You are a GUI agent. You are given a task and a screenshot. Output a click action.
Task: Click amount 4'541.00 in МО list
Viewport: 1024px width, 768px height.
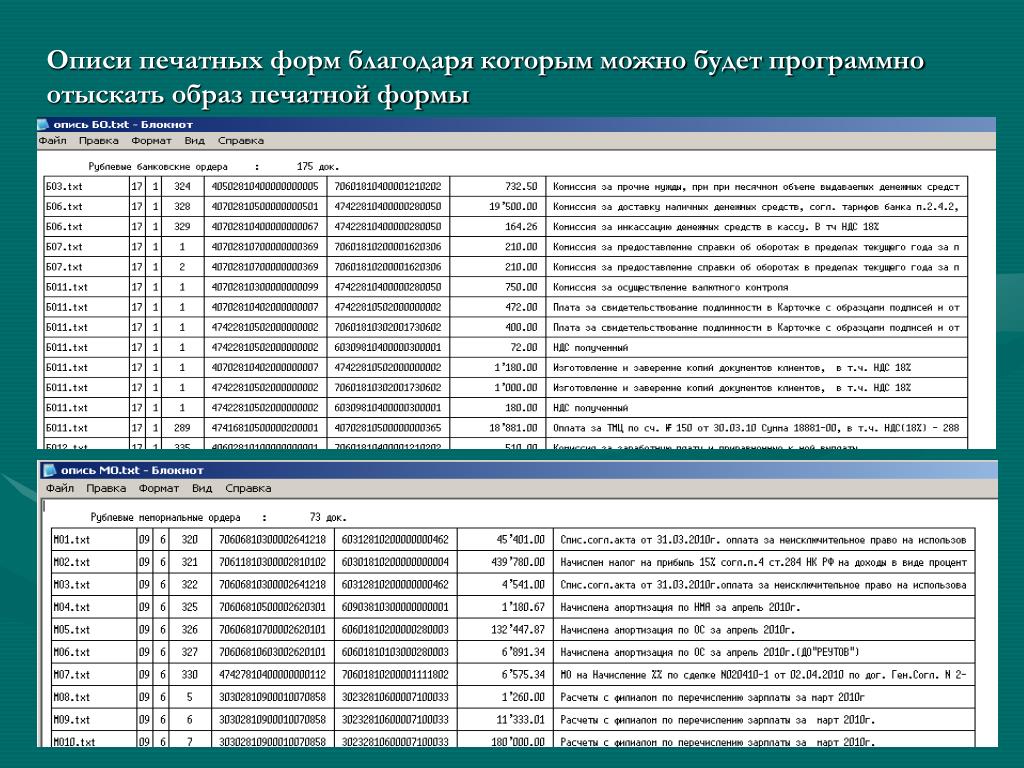(523, 584)
